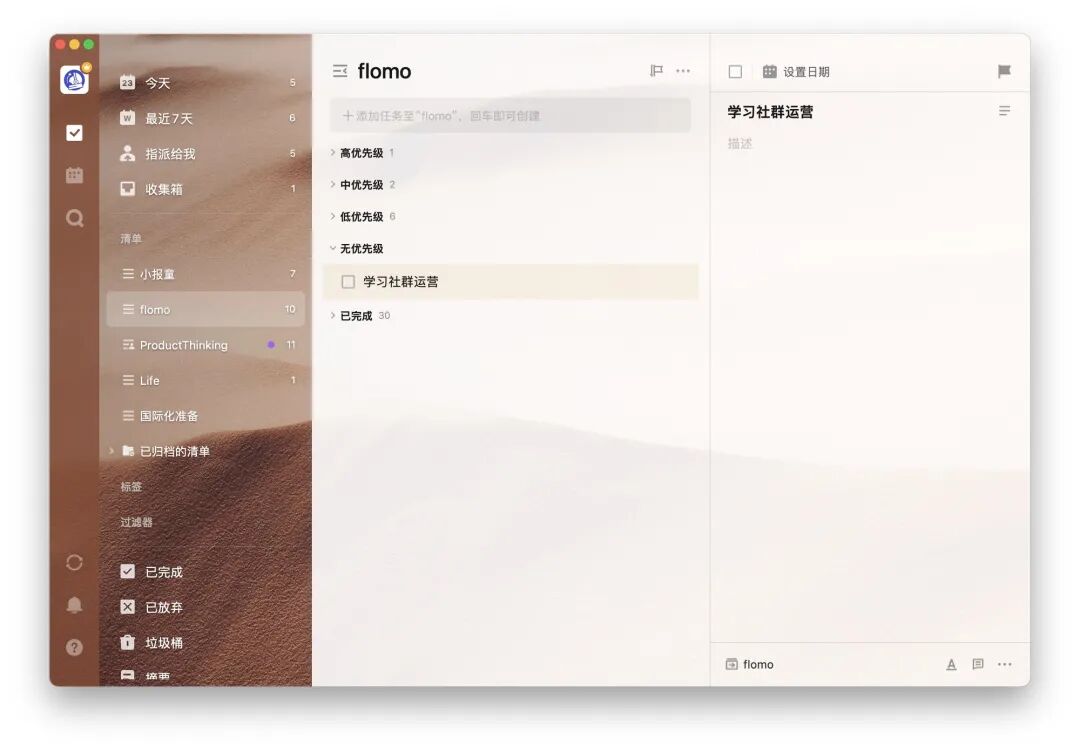This screenshot has width=1080, height=752.
Task: Select the 小报童 list
Action: [206, 274]
